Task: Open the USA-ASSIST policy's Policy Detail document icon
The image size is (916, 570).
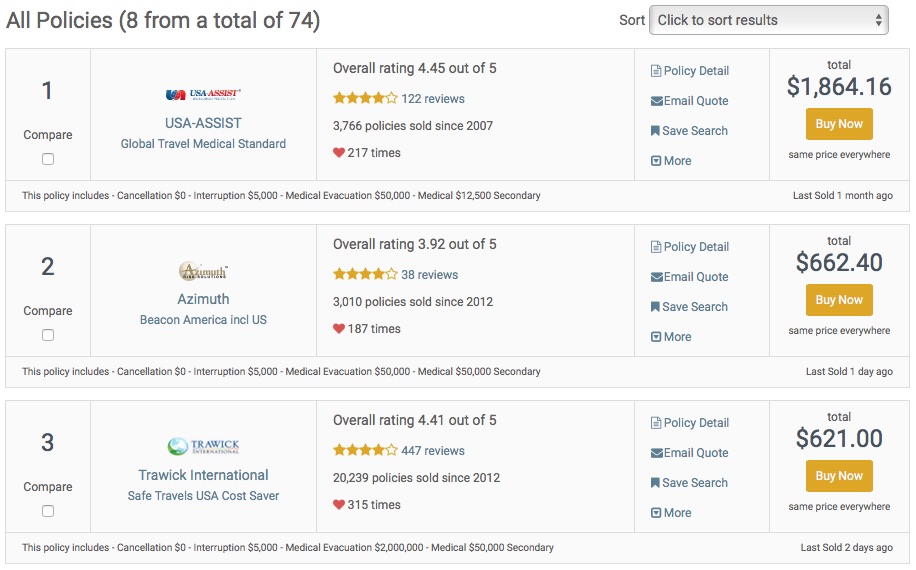Action: click(656, 71)
